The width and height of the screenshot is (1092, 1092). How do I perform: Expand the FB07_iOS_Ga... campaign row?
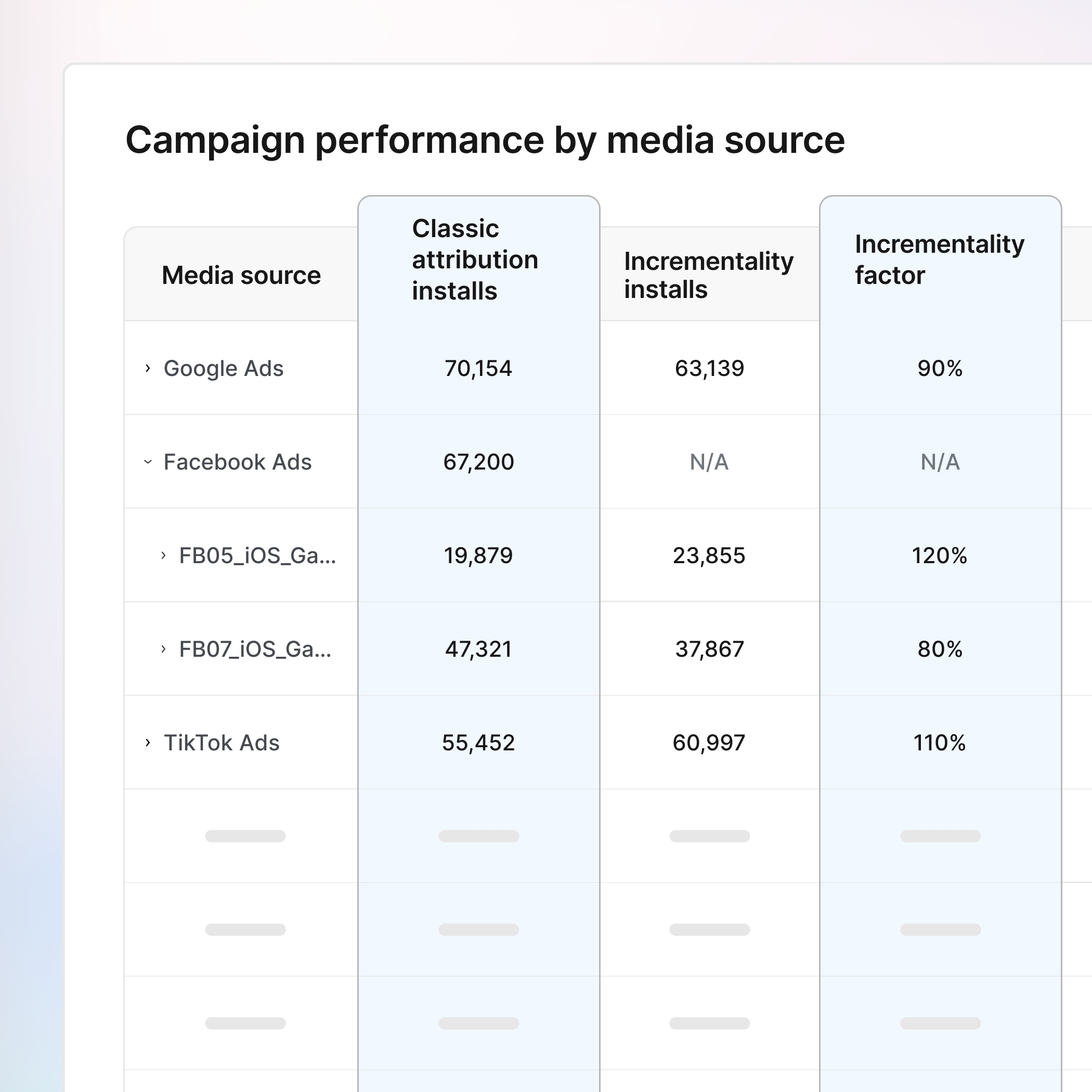[x=163, y=649]
